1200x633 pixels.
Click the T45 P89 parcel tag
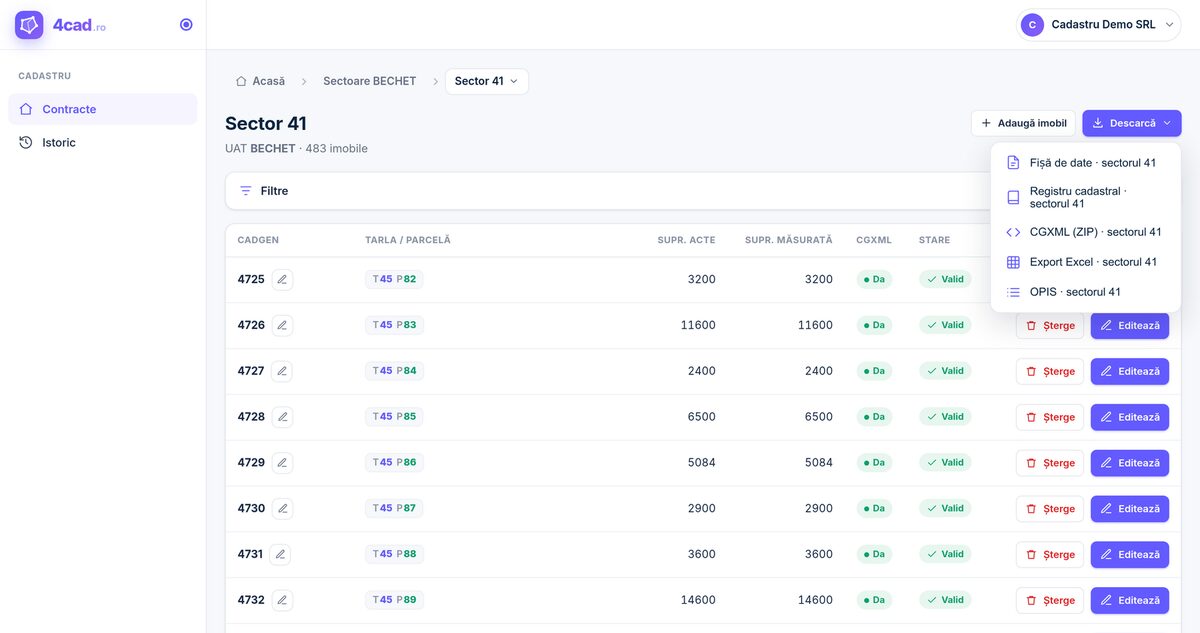point(394,600)
